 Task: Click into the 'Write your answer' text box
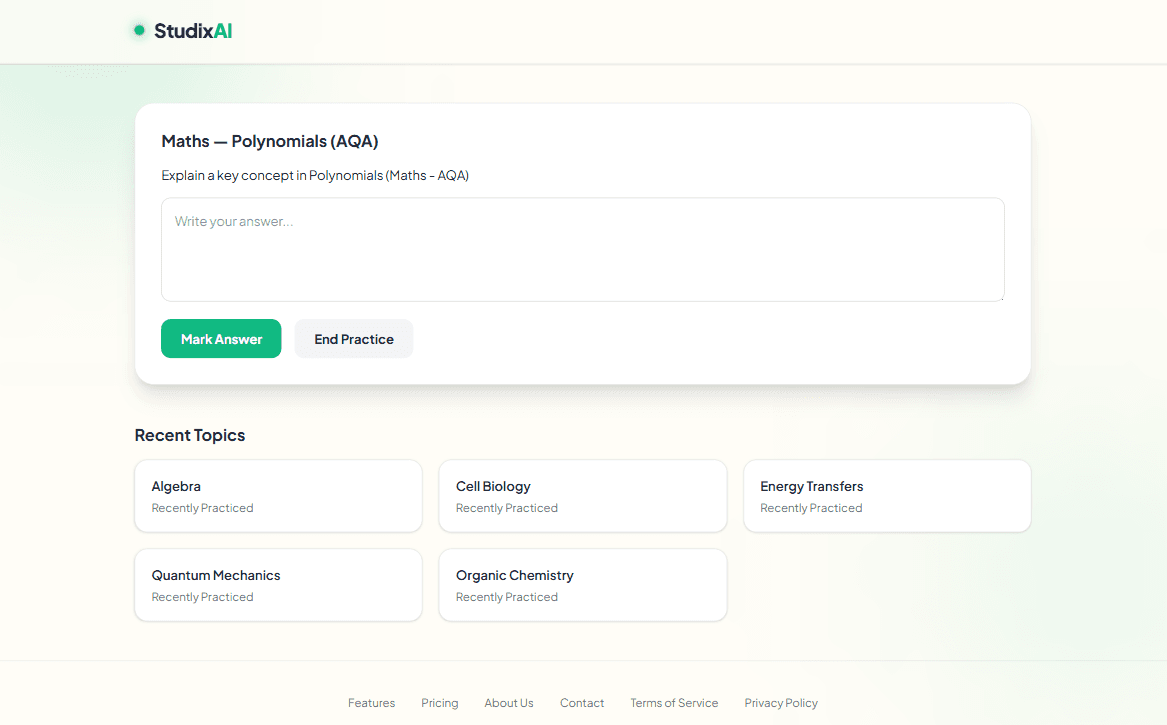[x=582, y=249]
